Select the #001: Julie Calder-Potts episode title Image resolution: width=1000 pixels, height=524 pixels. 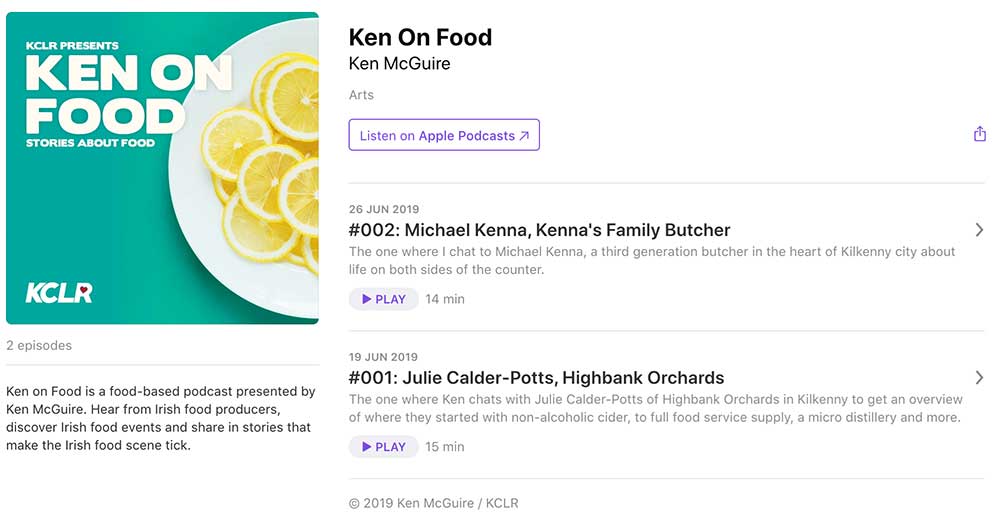pos(536,378)
